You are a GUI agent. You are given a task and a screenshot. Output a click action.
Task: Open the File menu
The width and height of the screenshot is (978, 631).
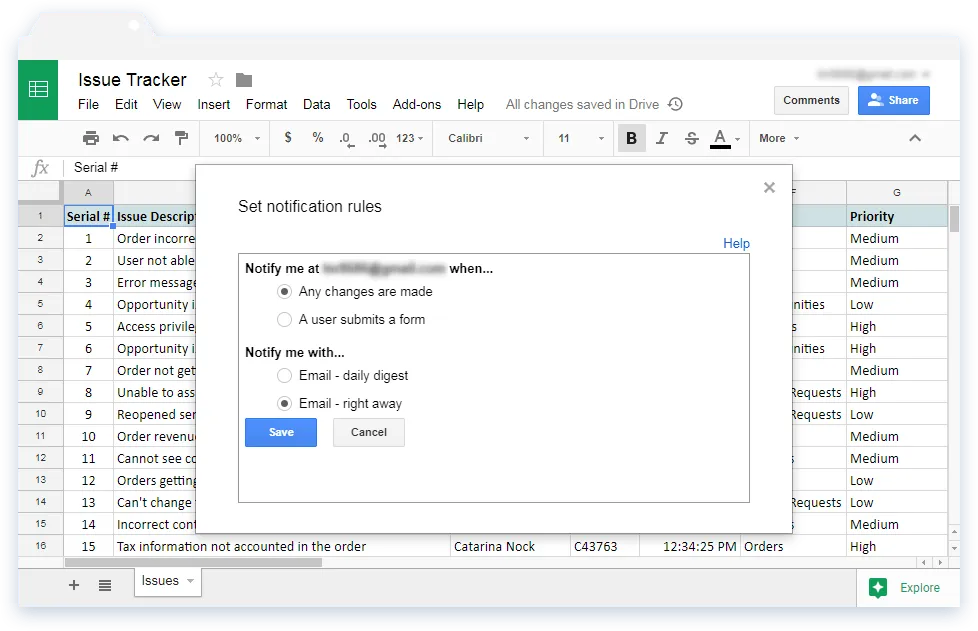pyautogui.click(x=88, y=104)
